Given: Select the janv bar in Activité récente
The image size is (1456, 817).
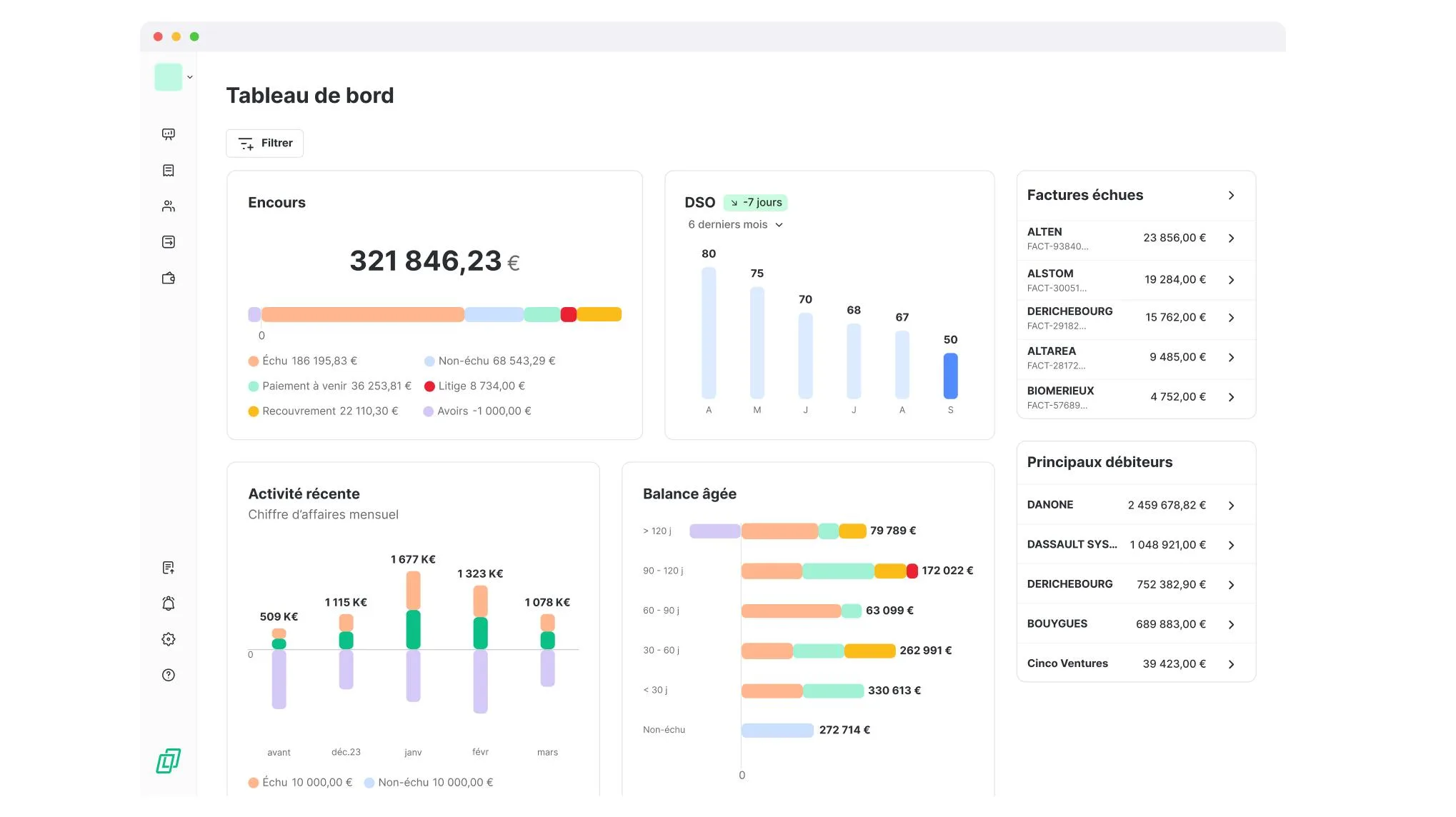Looking at the screenshot, I should click(414, 636).
